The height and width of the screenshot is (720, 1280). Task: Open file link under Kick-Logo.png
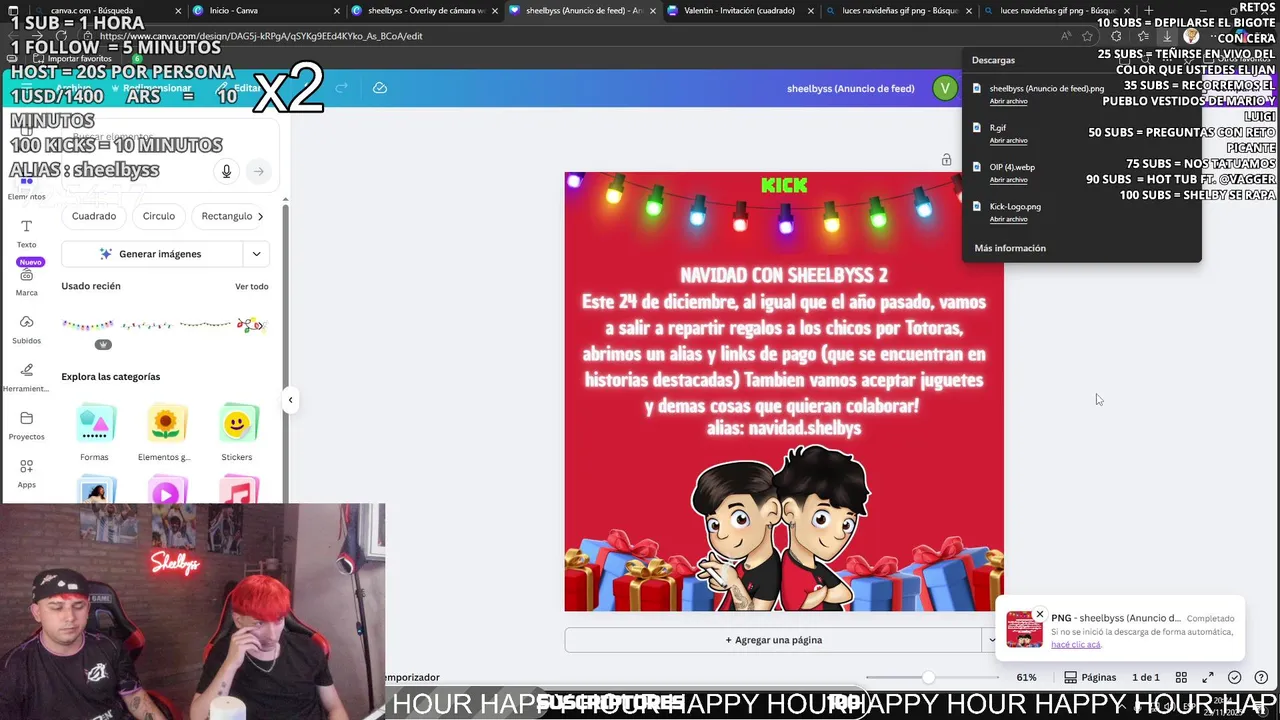[1008, 219]
